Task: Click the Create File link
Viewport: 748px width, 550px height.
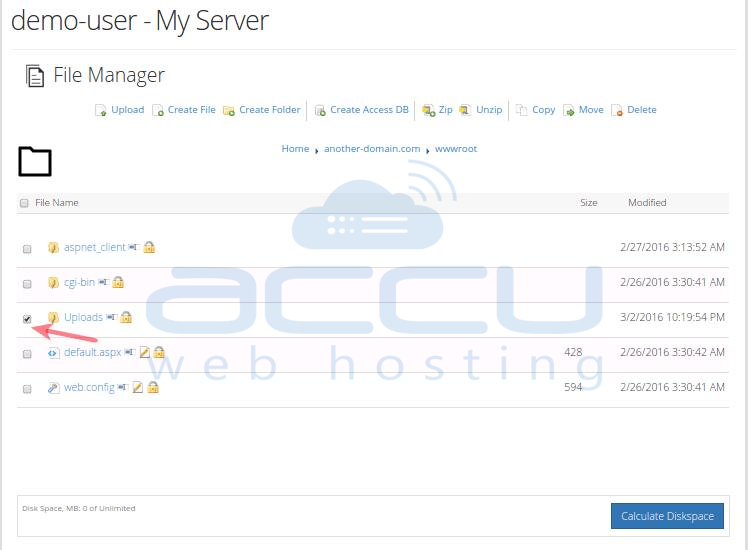Action: click(x=191, y=110)
